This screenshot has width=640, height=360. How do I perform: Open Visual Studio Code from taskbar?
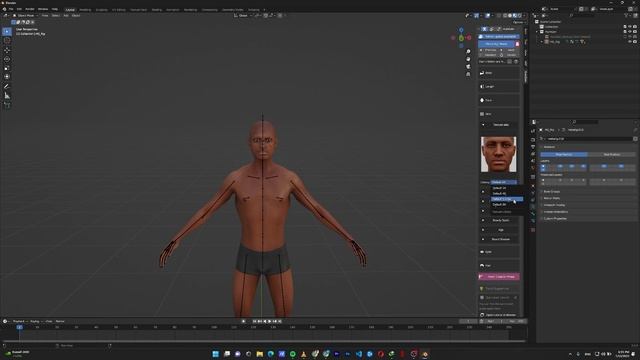coord(359,354)
